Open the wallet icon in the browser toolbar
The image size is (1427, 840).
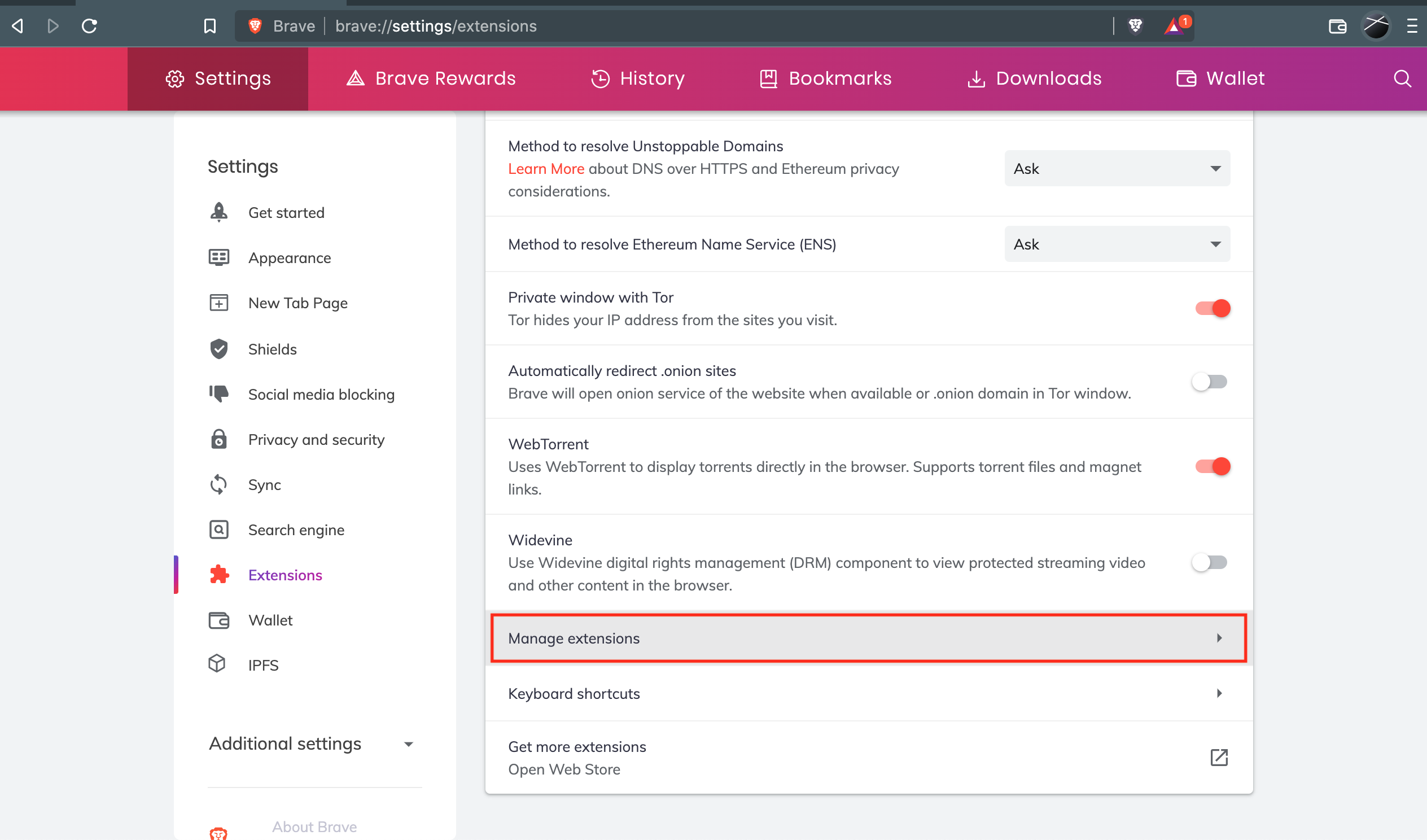(1337, 26)
